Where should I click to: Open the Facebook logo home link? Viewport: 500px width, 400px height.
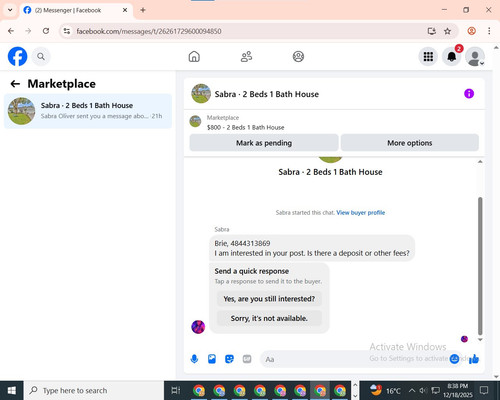pos(17,56)
